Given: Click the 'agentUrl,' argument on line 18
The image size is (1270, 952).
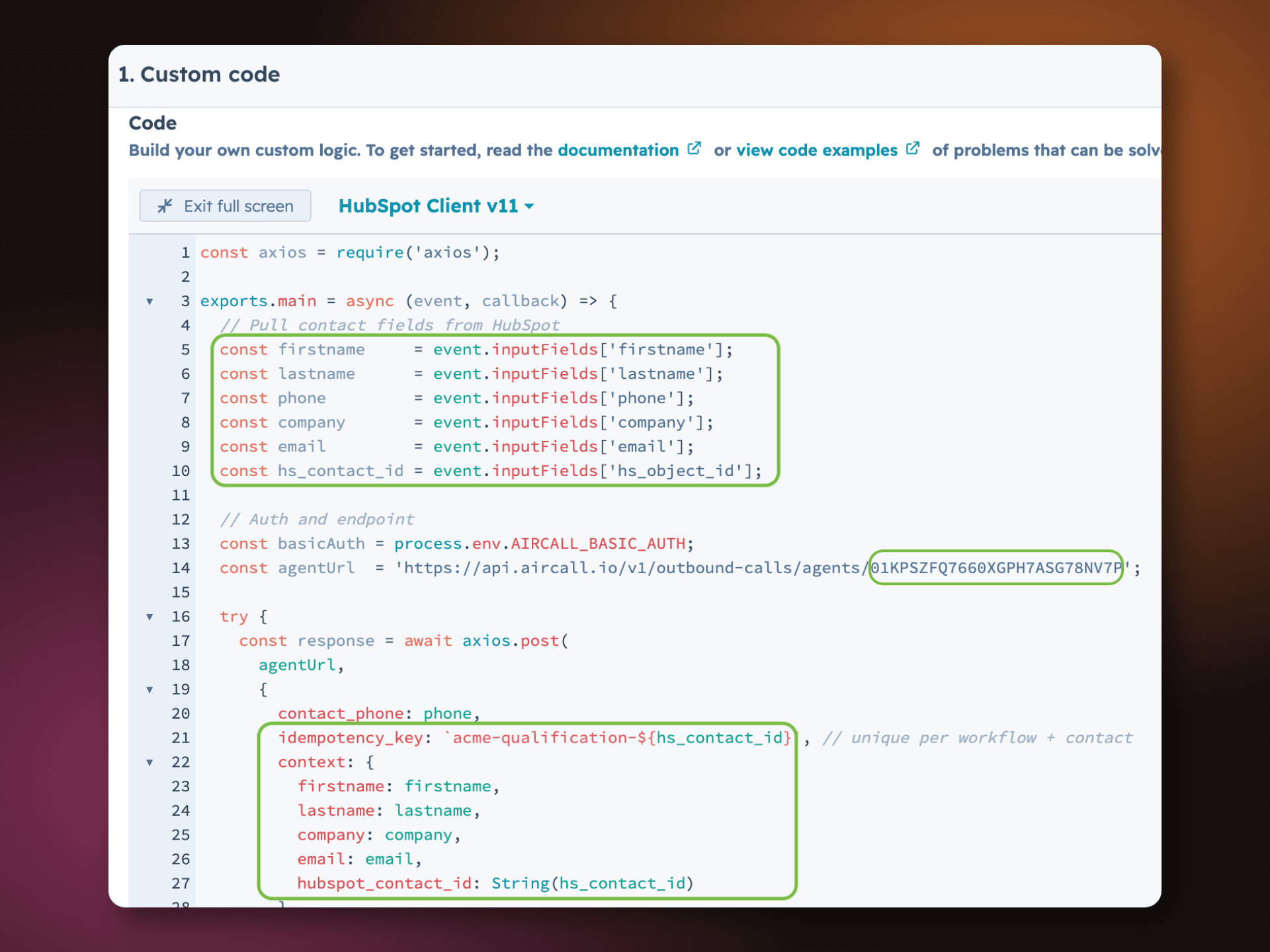Looking at the screenshot, I should pos(302,665).
